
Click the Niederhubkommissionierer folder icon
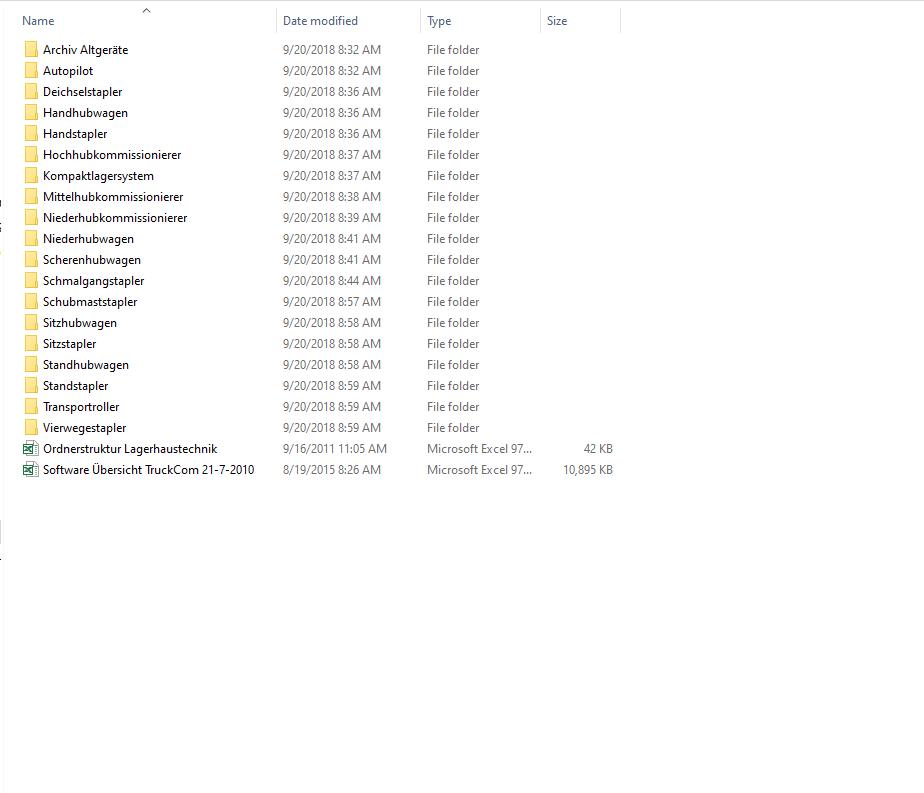(31, 217)
